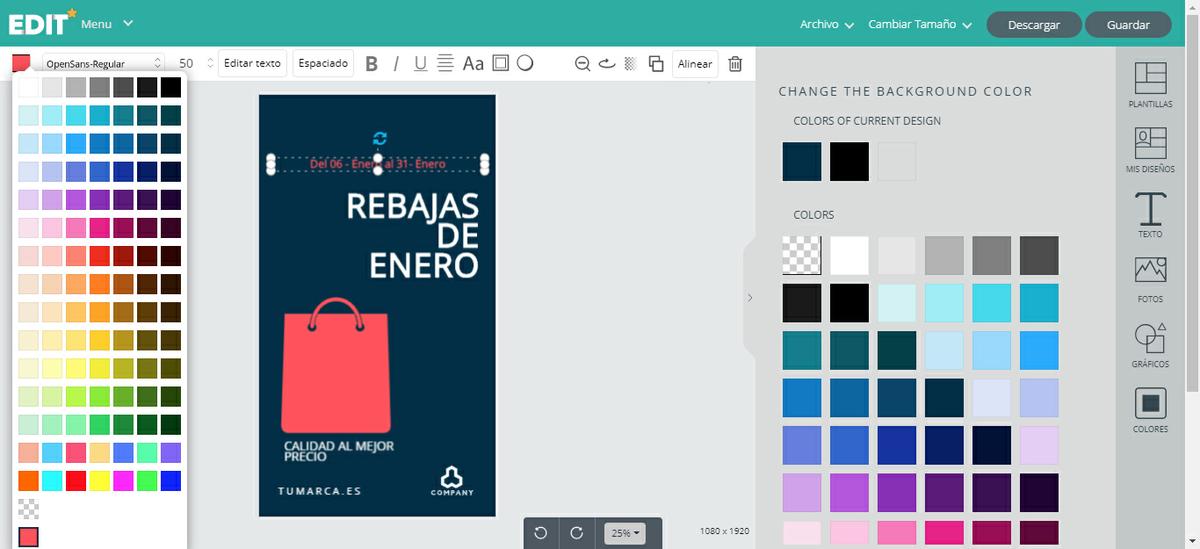Adjust the font size 50 stepper
The height and width of the screenshot is (549, 1200).
click(210, 64)
